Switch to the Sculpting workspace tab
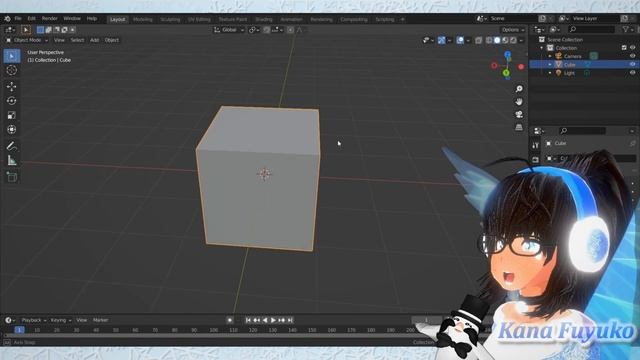 [170, 19]
